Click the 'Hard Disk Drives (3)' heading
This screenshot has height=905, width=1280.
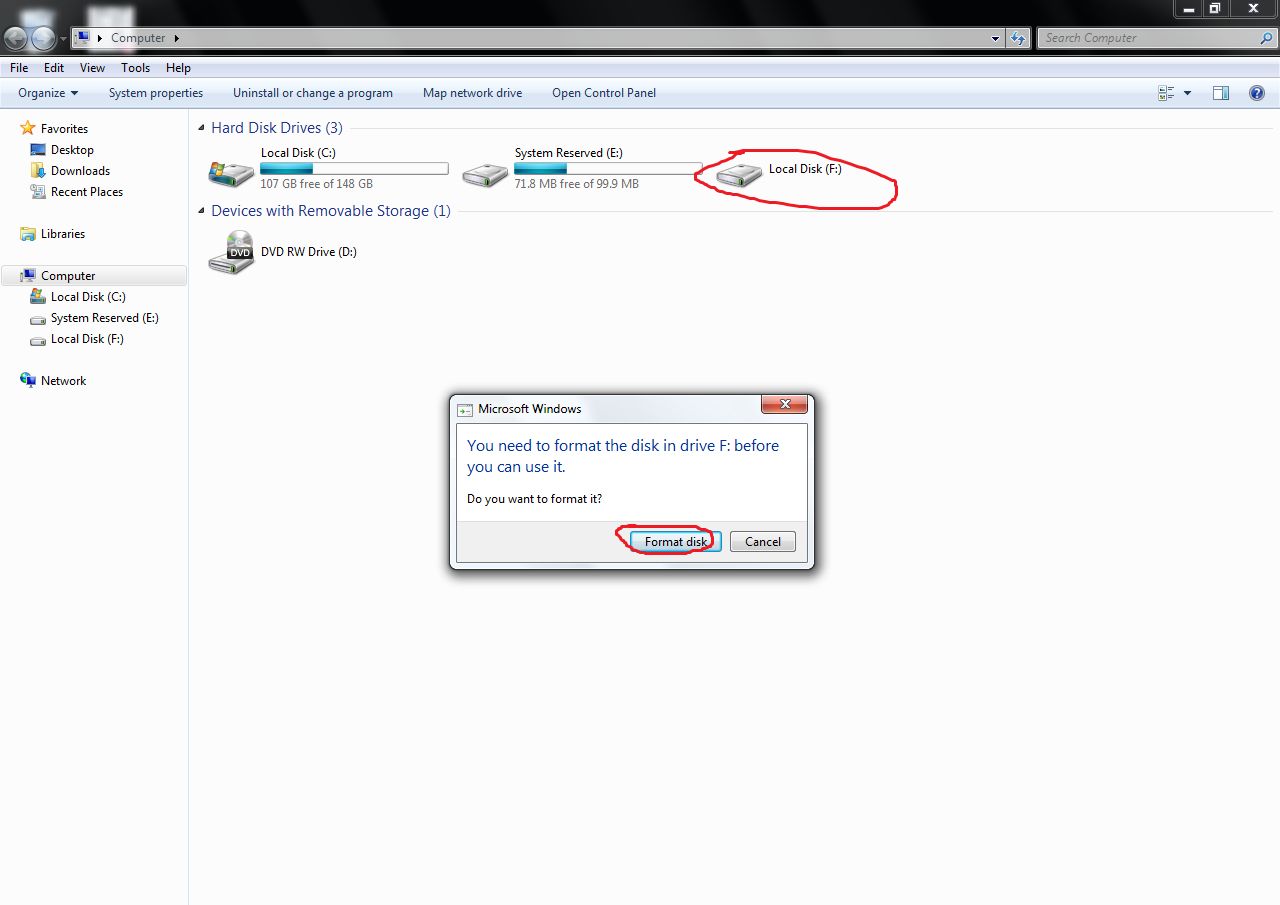point(277,128)
